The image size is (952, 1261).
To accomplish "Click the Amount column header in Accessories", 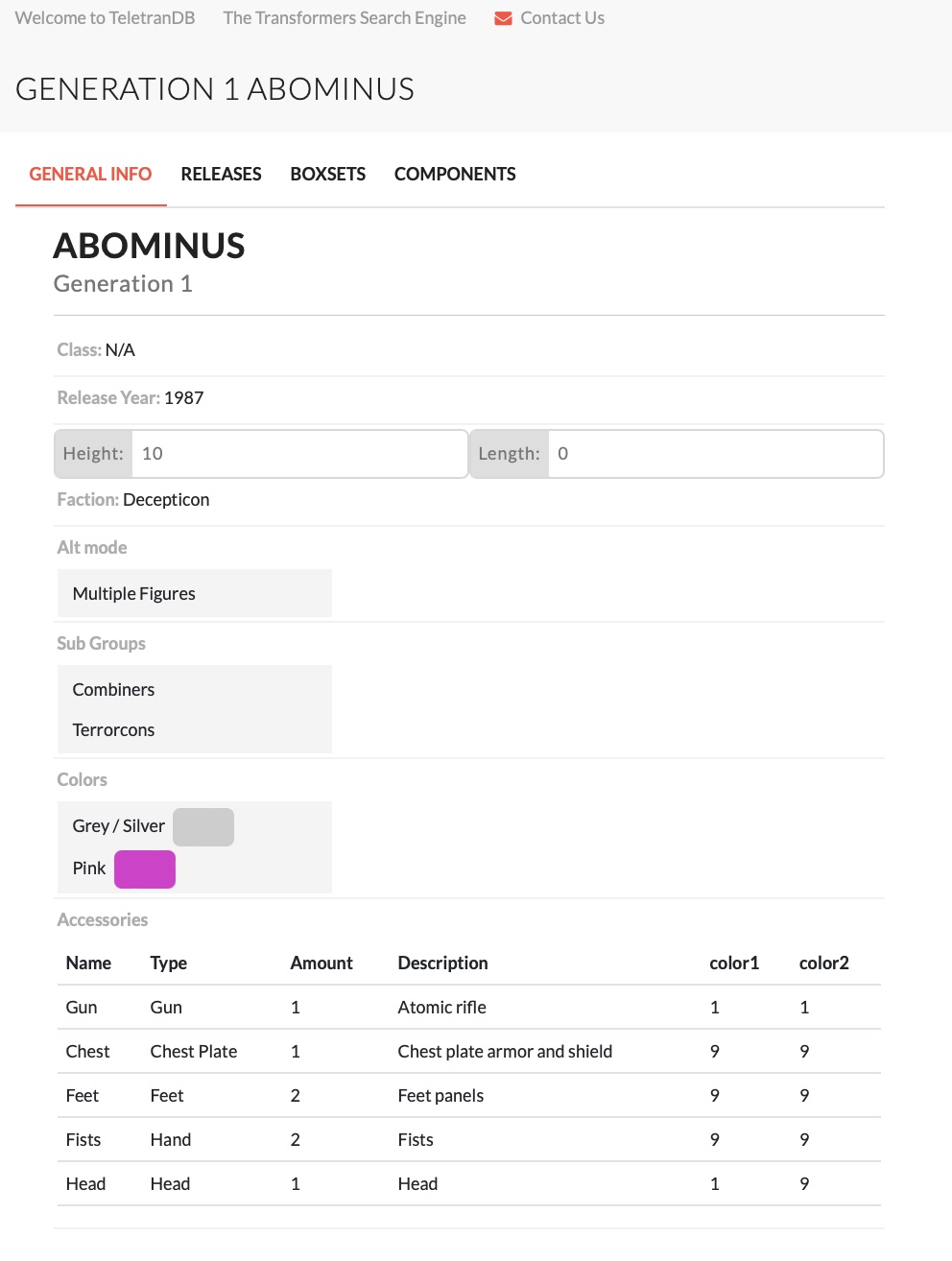I will pos(321,963).
